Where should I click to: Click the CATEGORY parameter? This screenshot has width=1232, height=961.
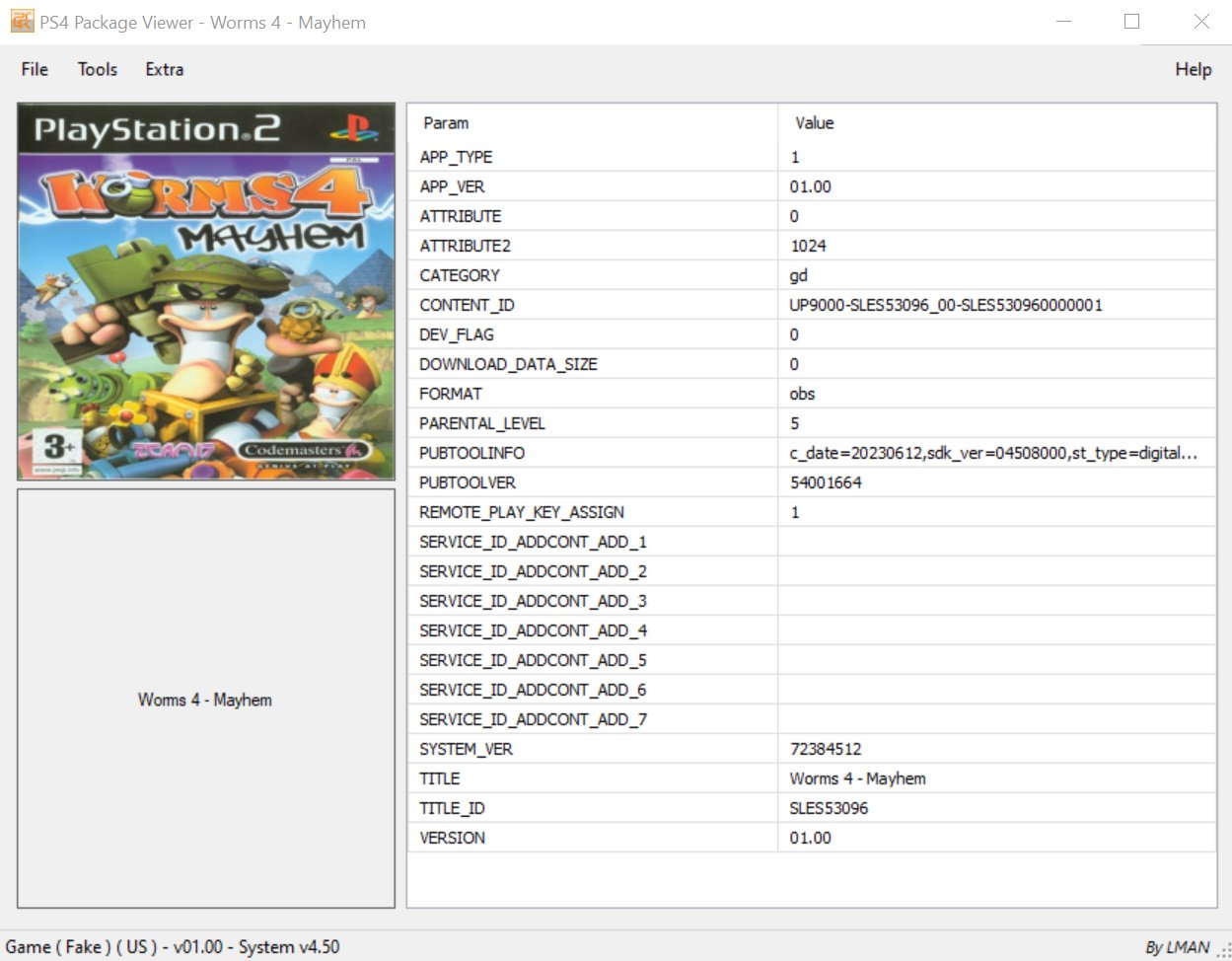[460, 275]
